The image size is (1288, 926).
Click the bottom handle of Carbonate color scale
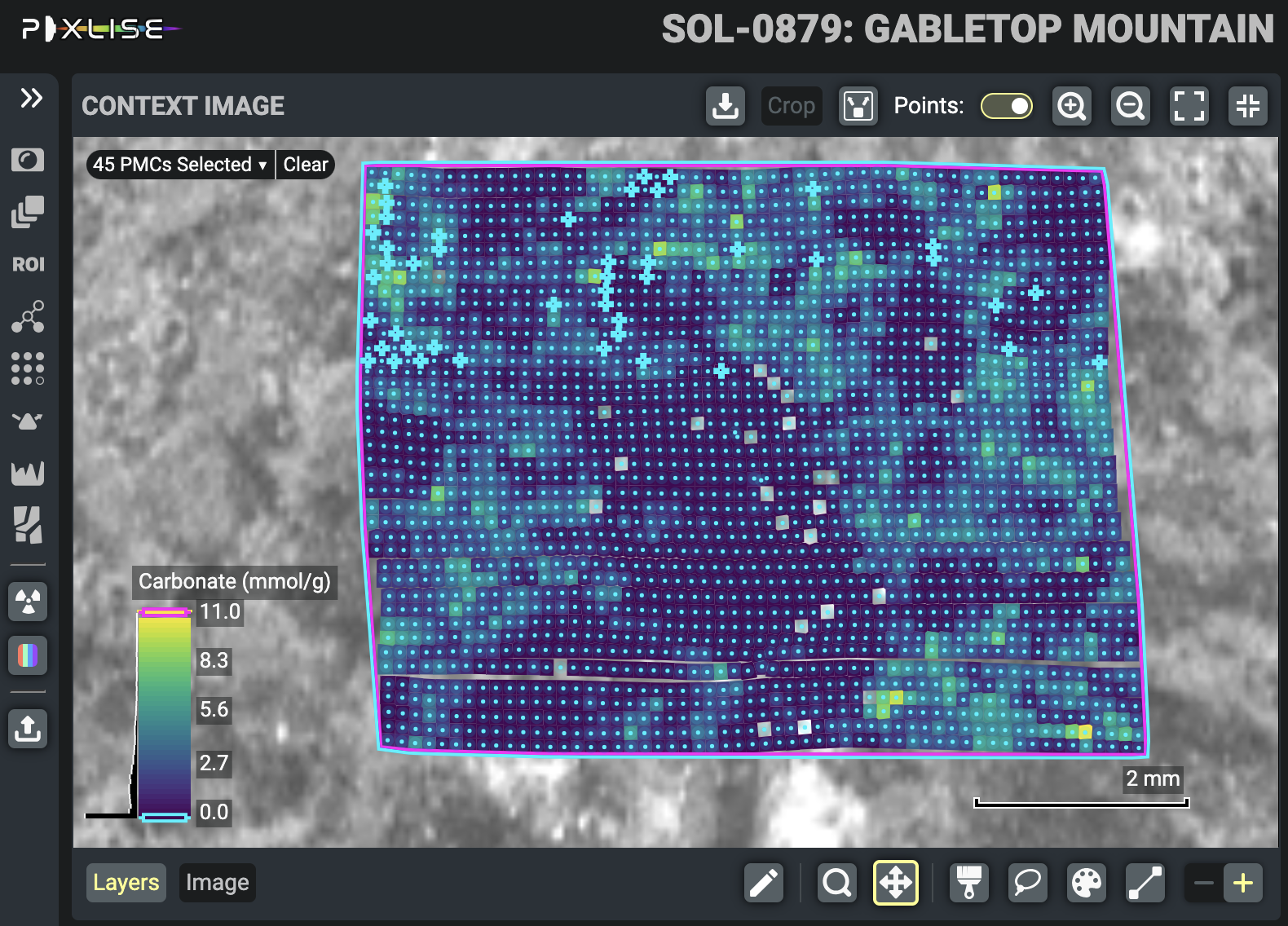click(x=164, y=817)
